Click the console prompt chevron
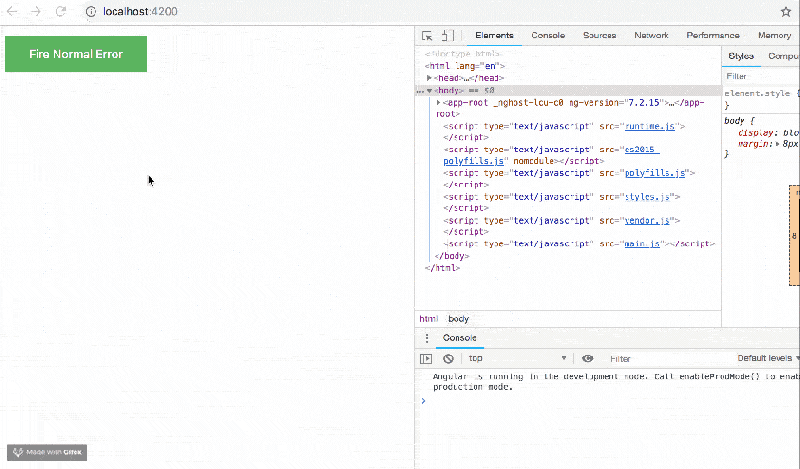Screen dimensions: 800x469 pos(423,401)
